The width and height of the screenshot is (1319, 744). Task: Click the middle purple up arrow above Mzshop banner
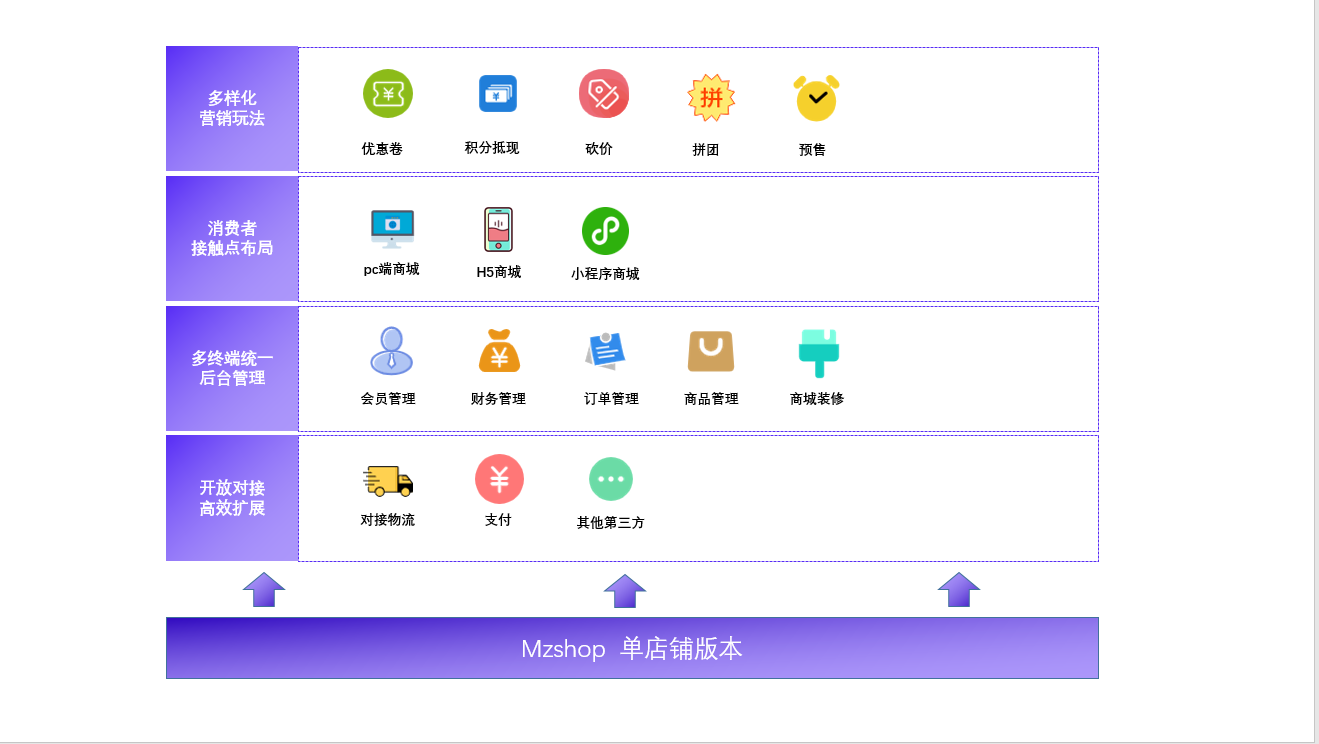[625, 590]
